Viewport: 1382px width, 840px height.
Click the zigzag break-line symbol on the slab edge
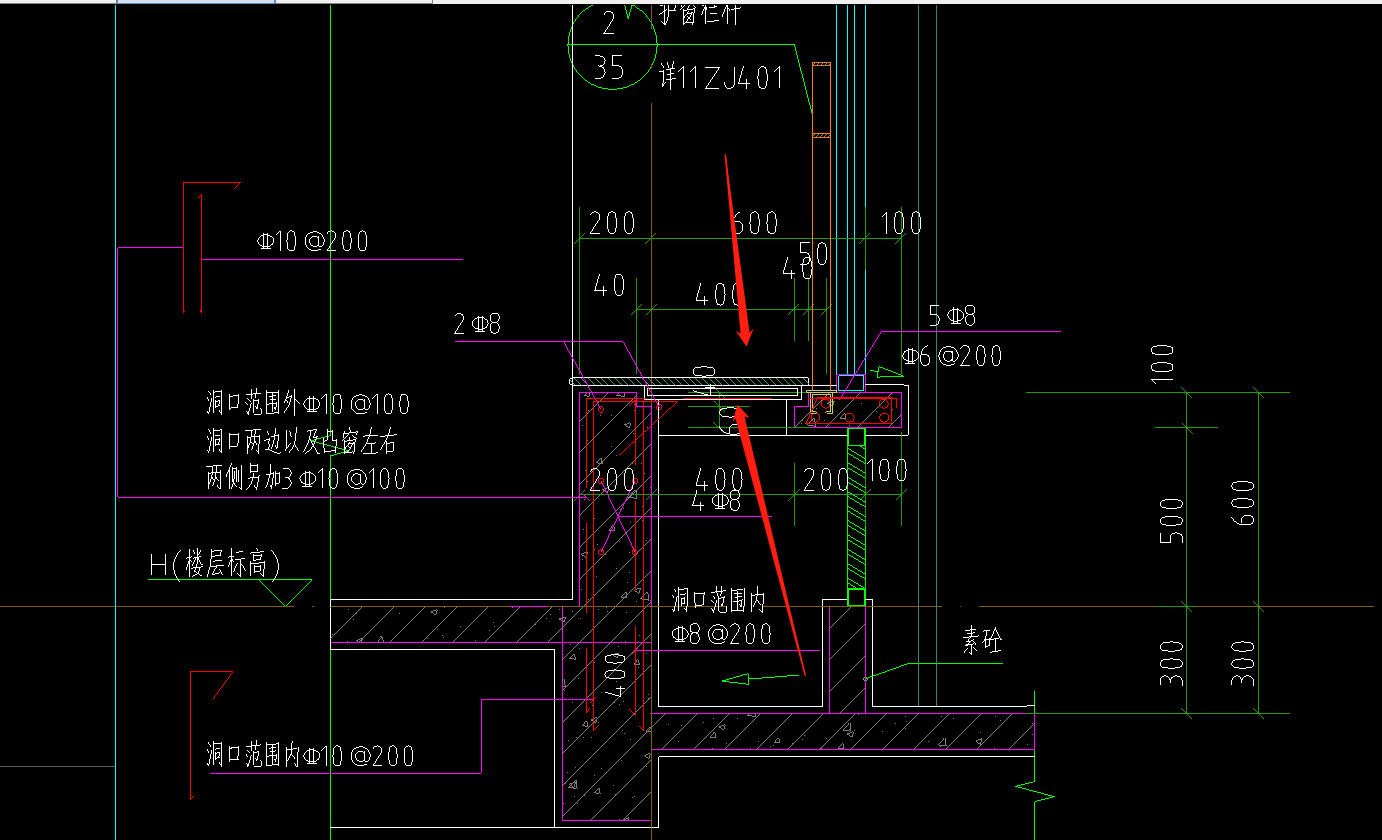[1036, 793]
